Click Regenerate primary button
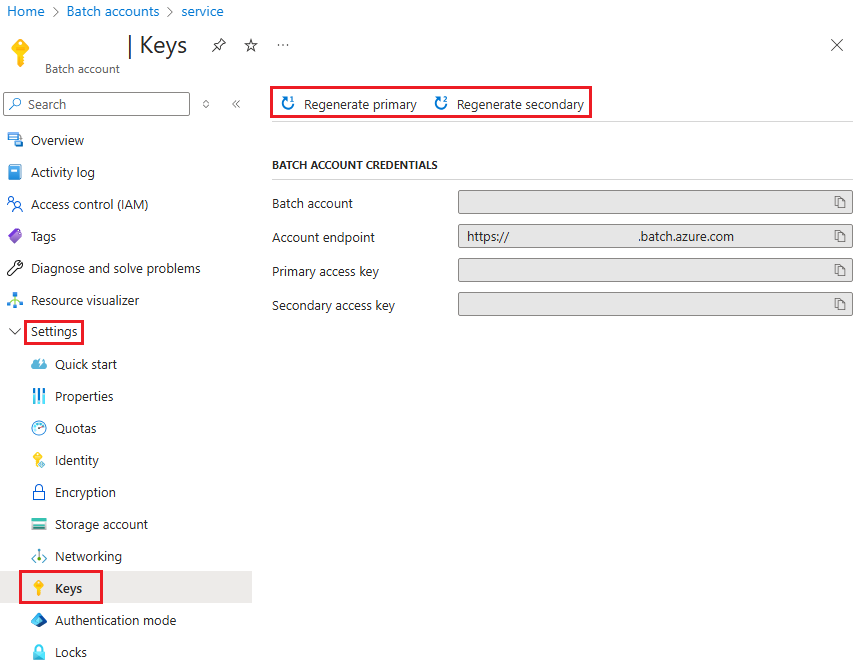The image size is (856, 670). (x=349, y=104)
